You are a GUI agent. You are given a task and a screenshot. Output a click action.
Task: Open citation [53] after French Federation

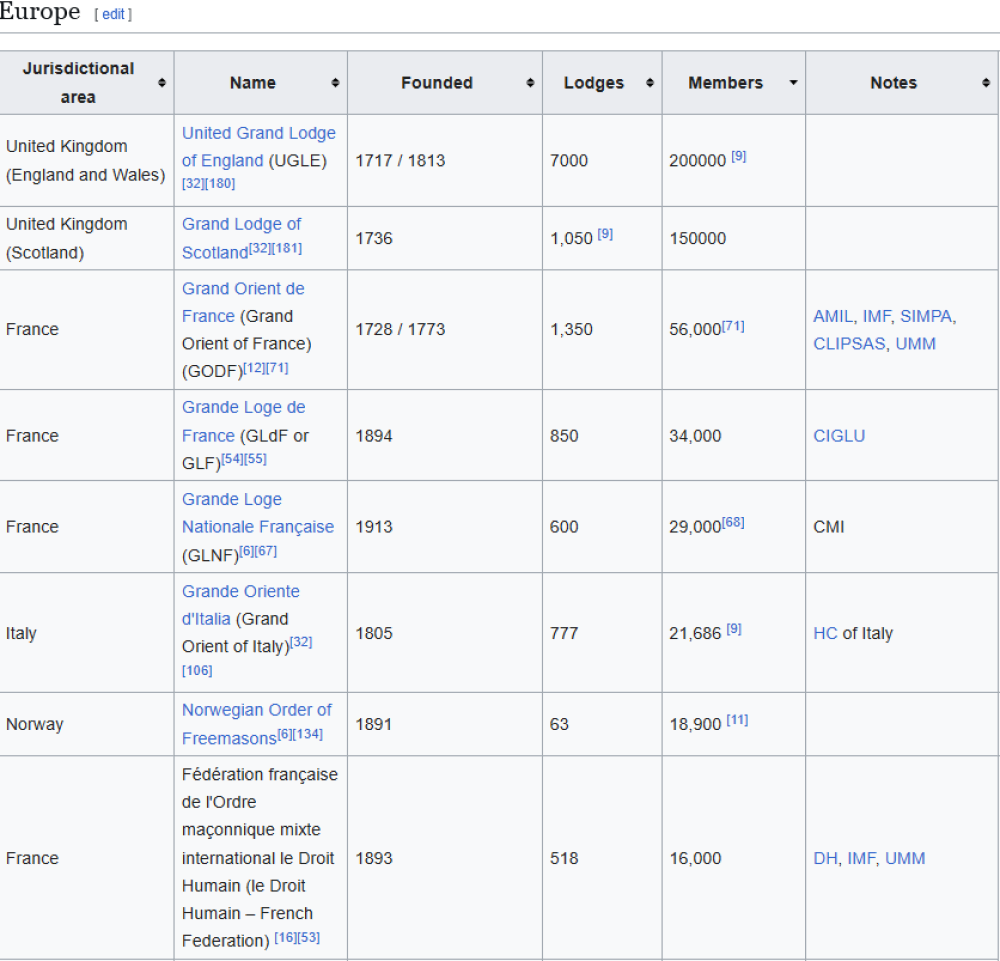pos(309,937)
